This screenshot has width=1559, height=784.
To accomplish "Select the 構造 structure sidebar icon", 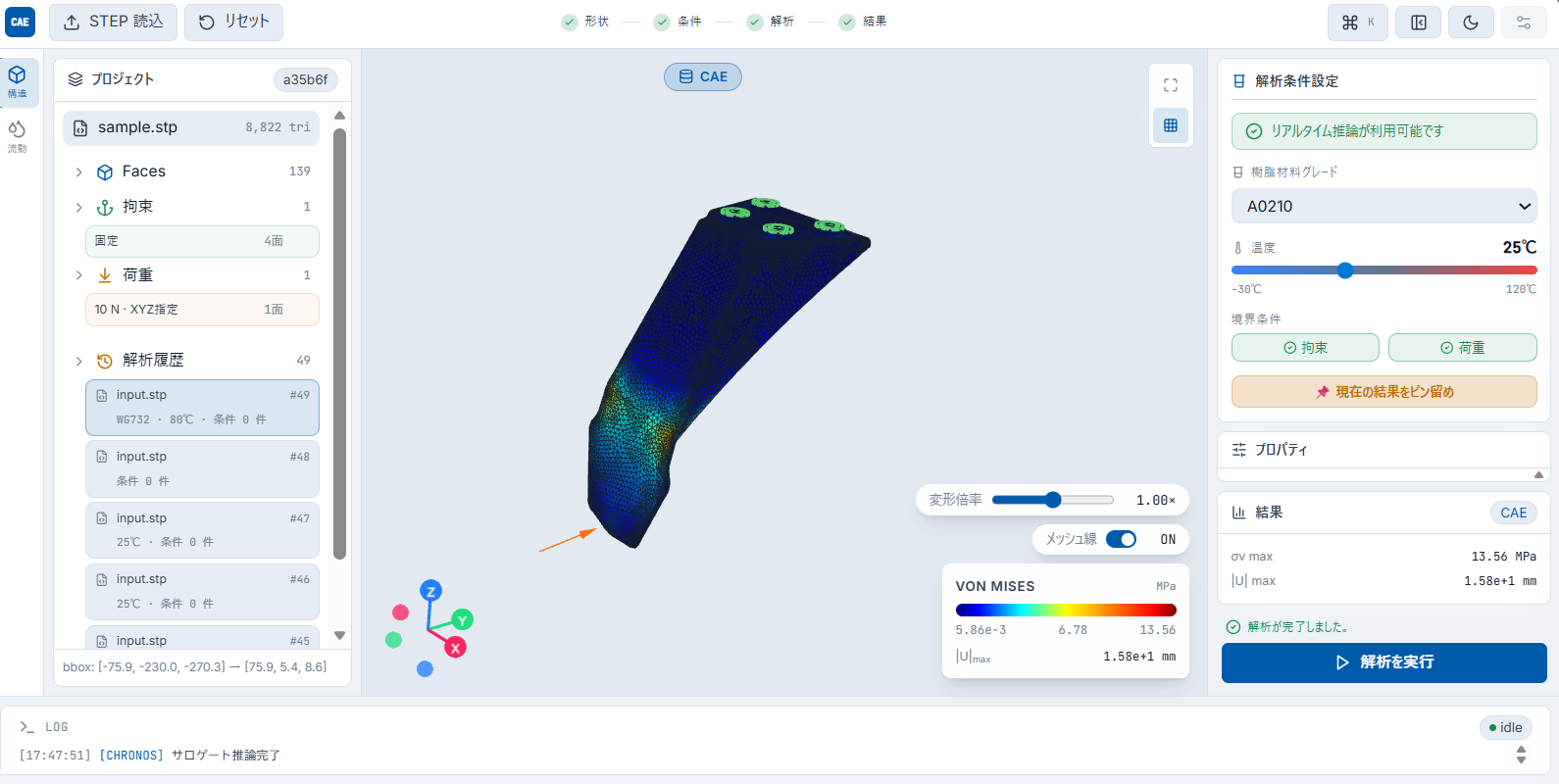I will 18,82.
